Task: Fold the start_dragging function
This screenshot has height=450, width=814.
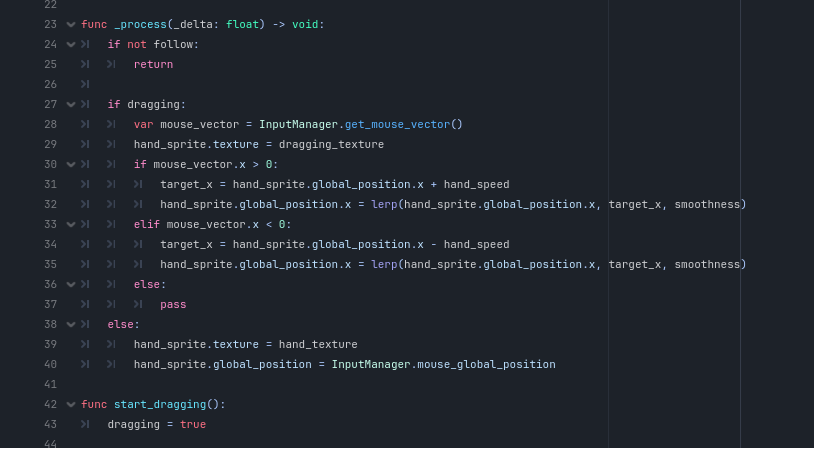Action: [71, 404]
